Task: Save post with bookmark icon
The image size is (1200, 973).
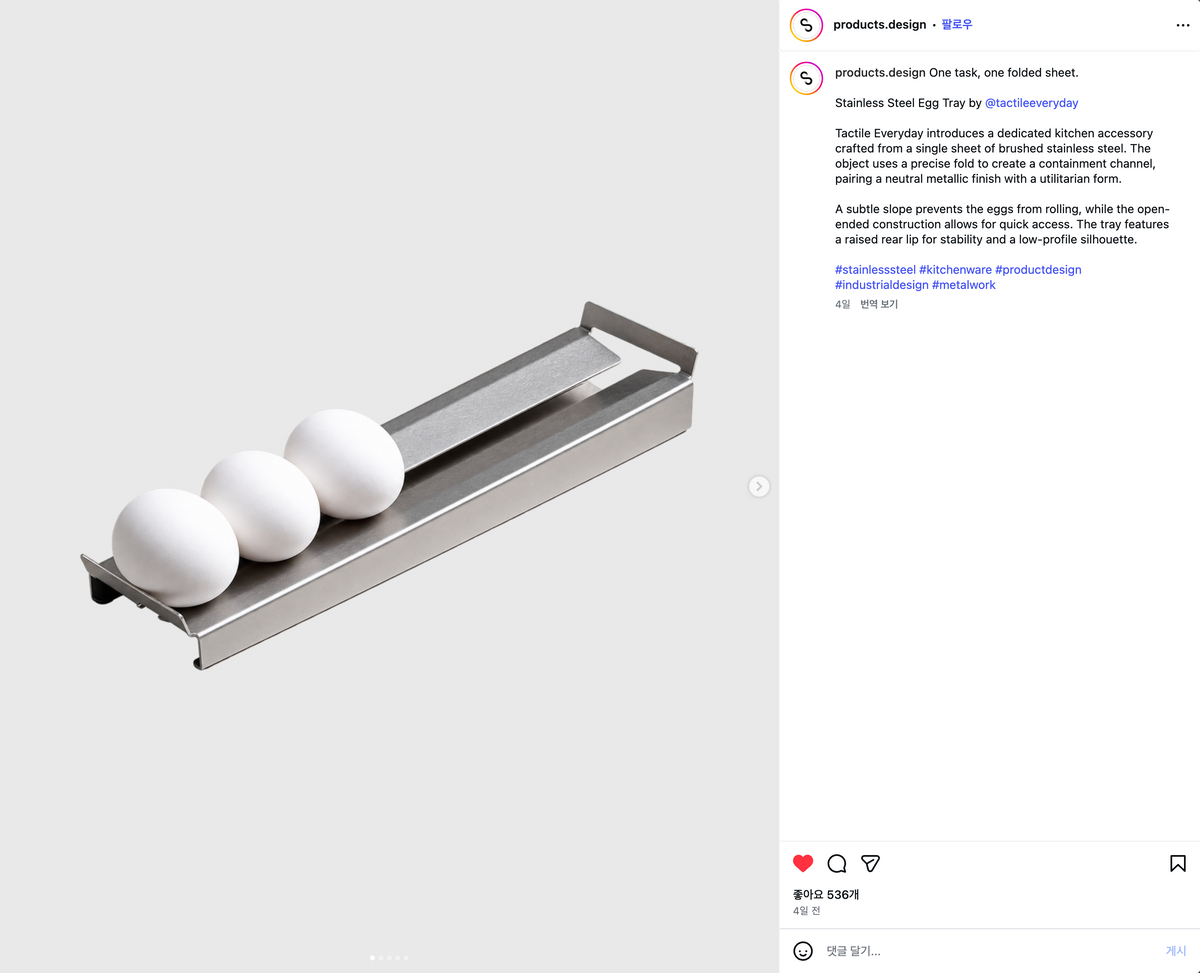Action: pyautogui.click(x=1178, y=863)
